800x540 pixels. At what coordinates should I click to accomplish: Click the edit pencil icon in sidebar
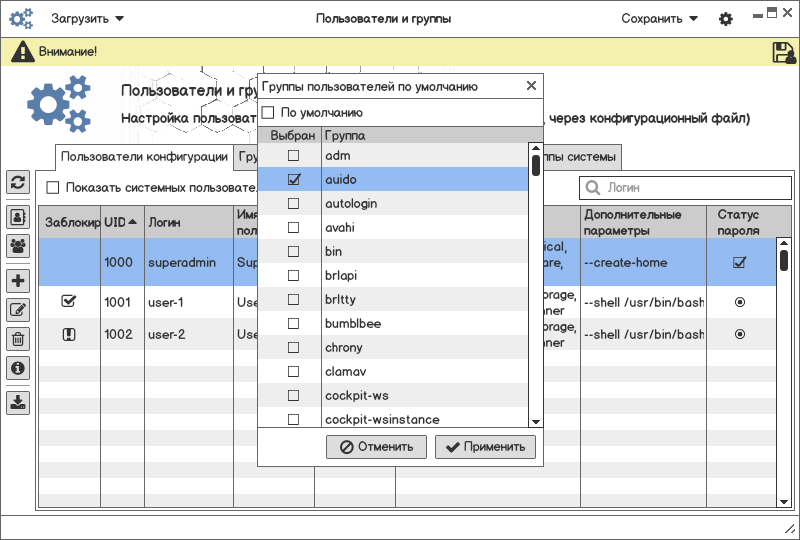point(18,310)
